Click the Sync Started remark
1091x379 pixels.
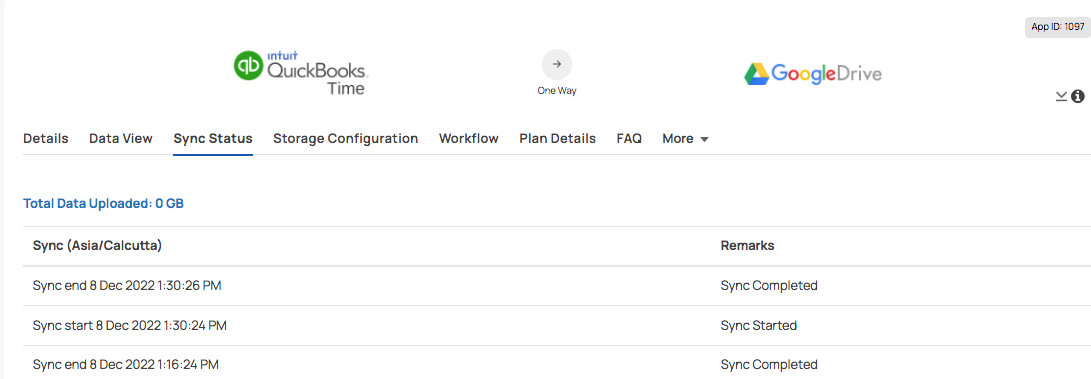(758, 325)
